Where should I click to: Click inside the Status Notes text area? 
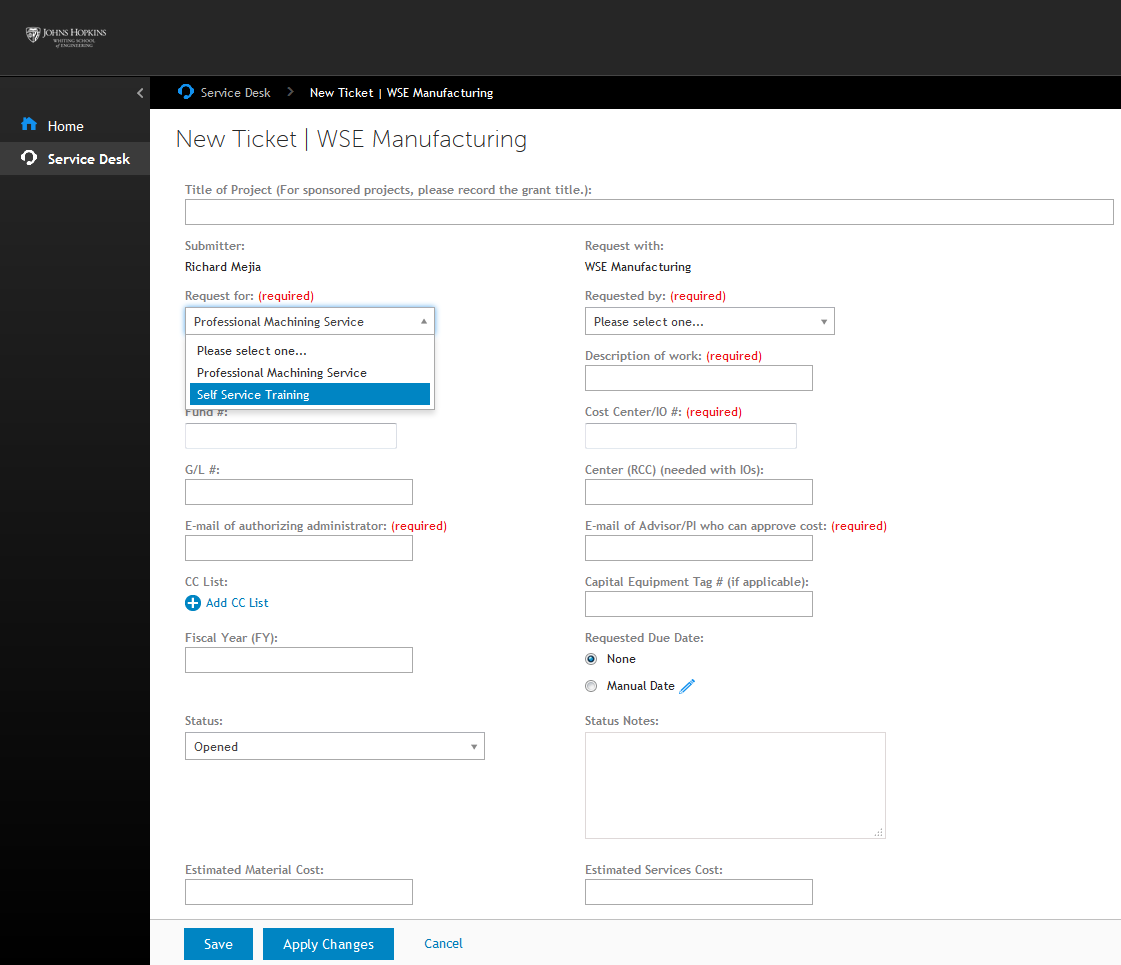[x=735, y=785]
